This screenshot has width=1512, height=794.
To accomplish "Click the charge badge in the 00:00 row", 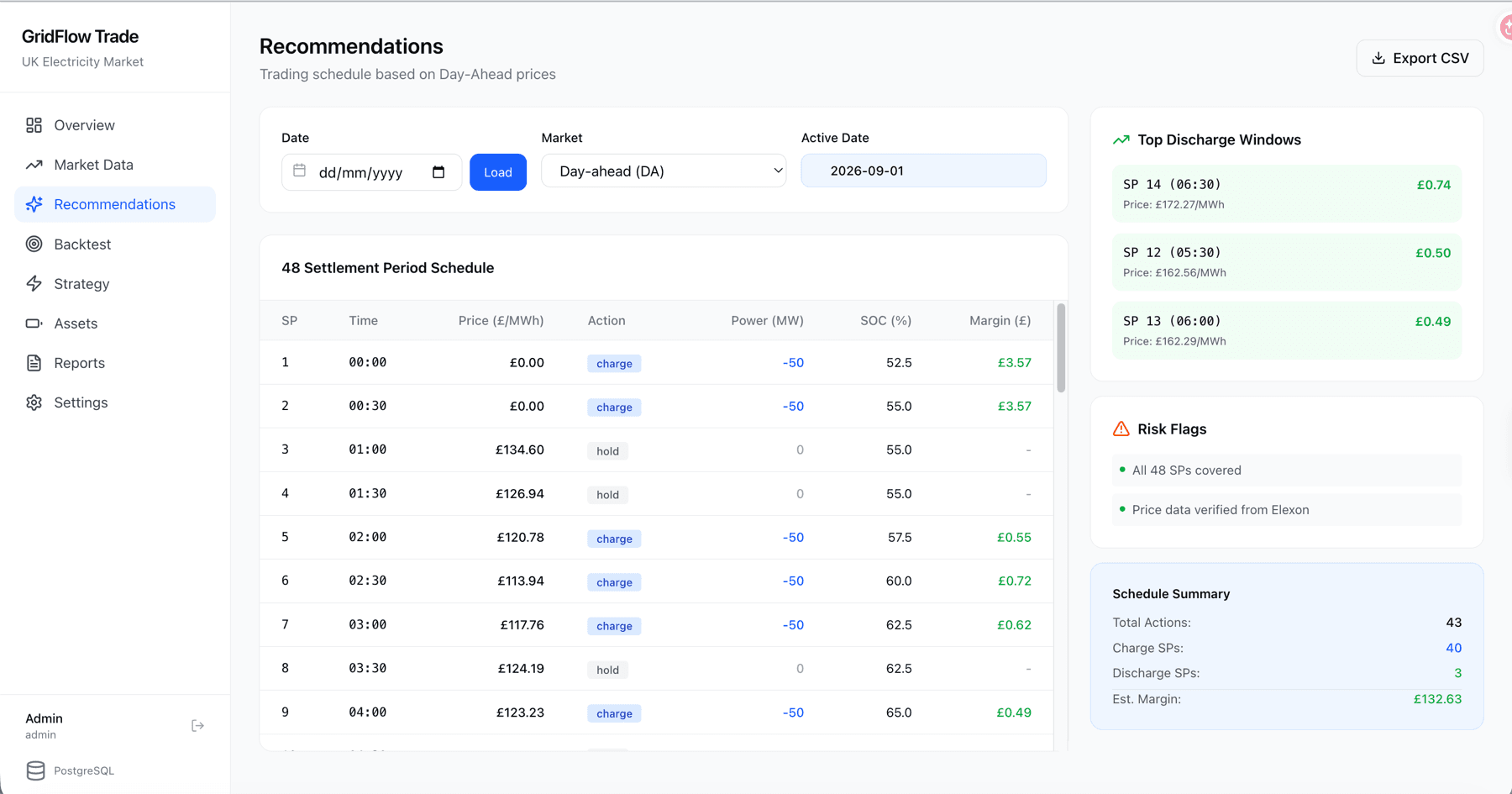I will pyautogui.click(x=614, y=364).
